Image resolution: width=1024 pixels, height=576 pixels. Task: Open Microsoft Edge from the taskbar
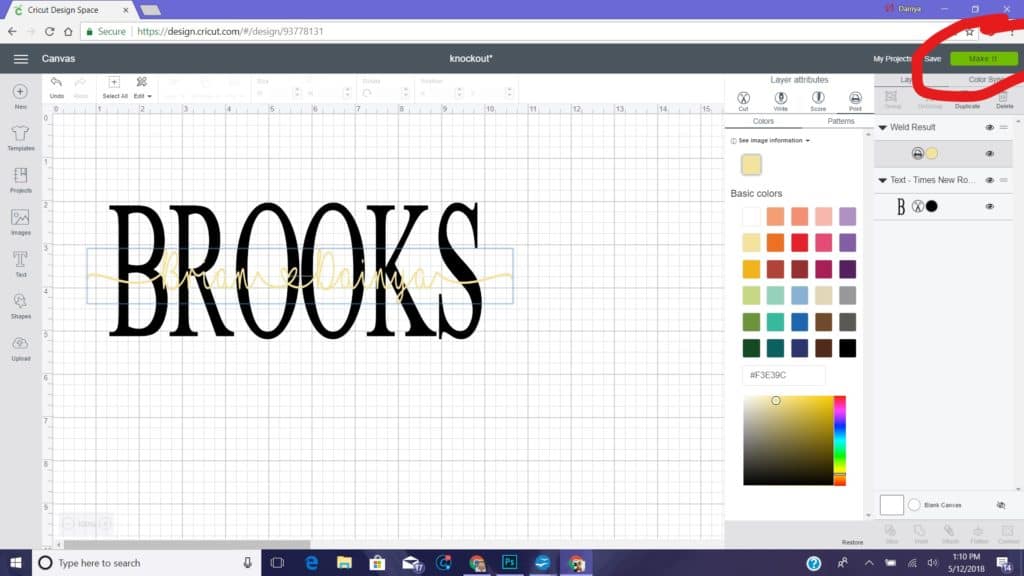point(312,563)
